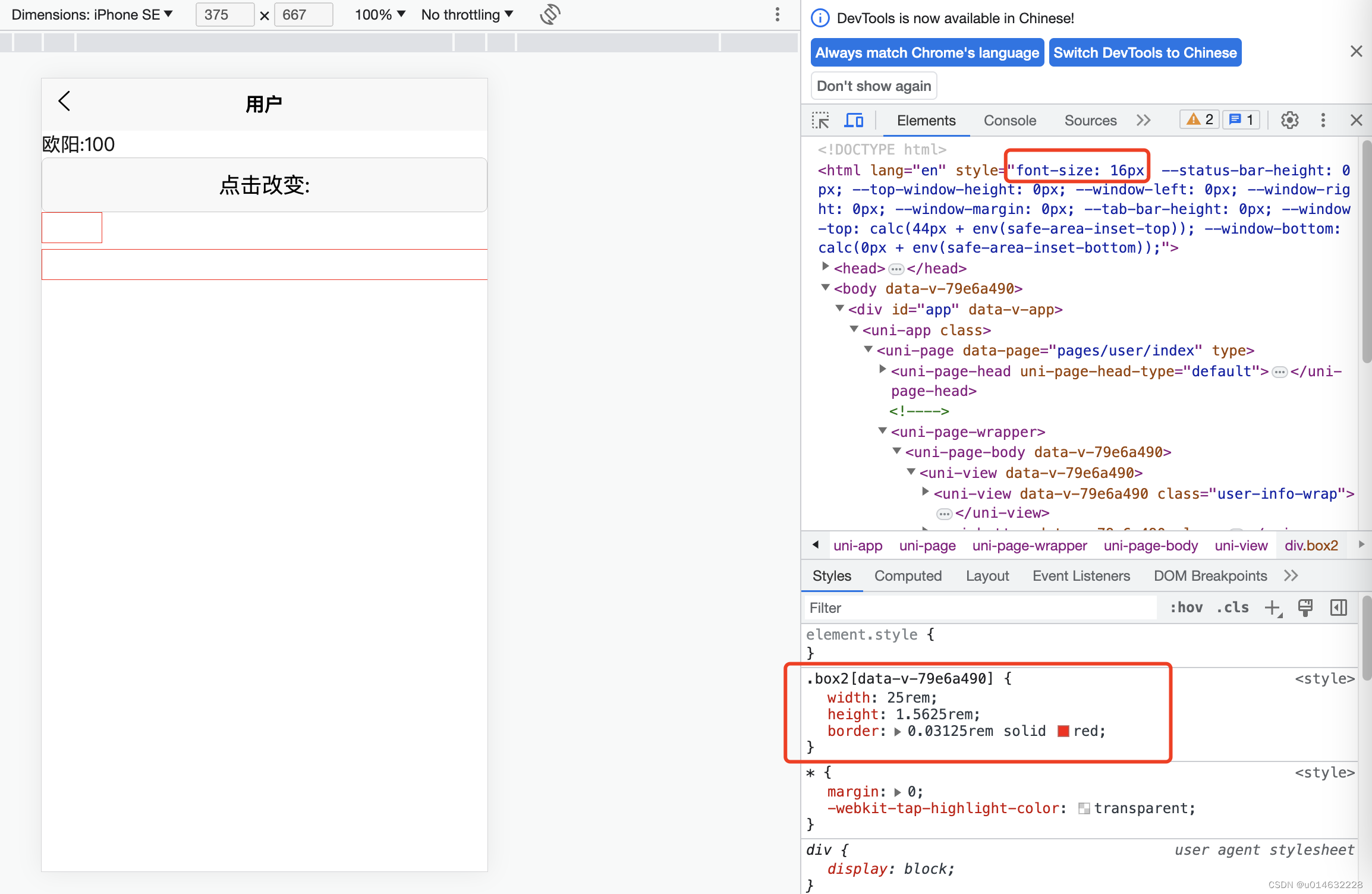
Task: Click the 点击改变 button in page
Action: pos(265,185)
